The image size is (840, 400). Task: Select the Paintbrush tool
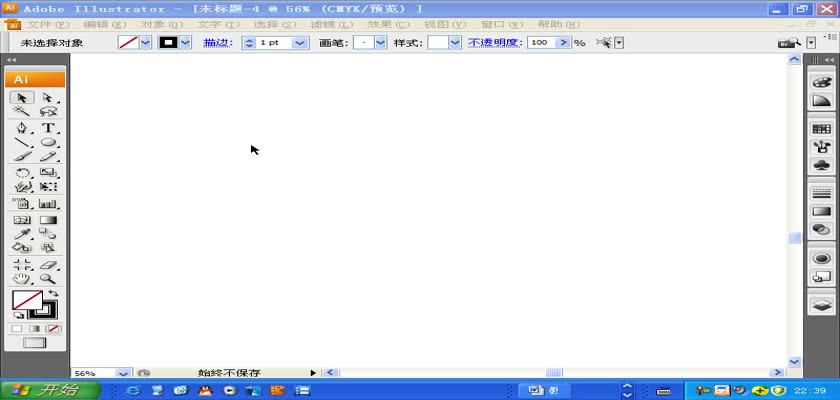(x=21, y=156)
